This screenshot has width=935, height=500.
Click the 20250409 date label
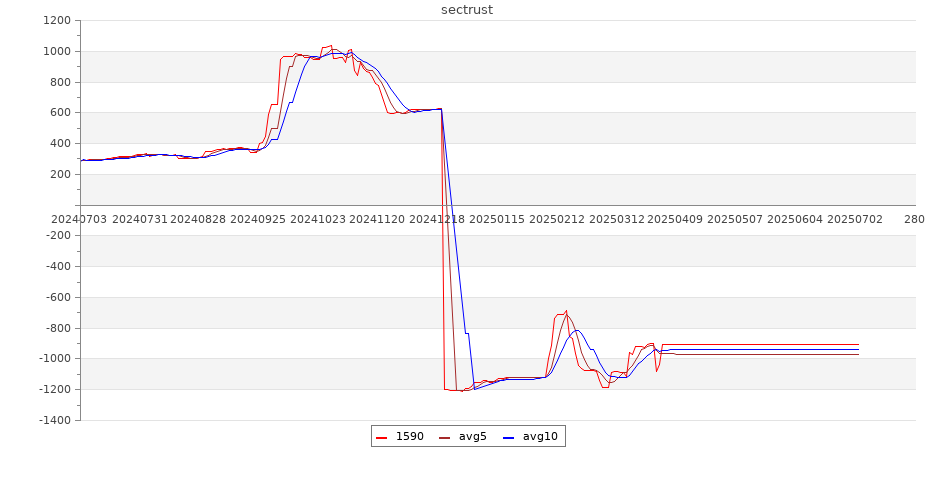(x=676, y=219)
